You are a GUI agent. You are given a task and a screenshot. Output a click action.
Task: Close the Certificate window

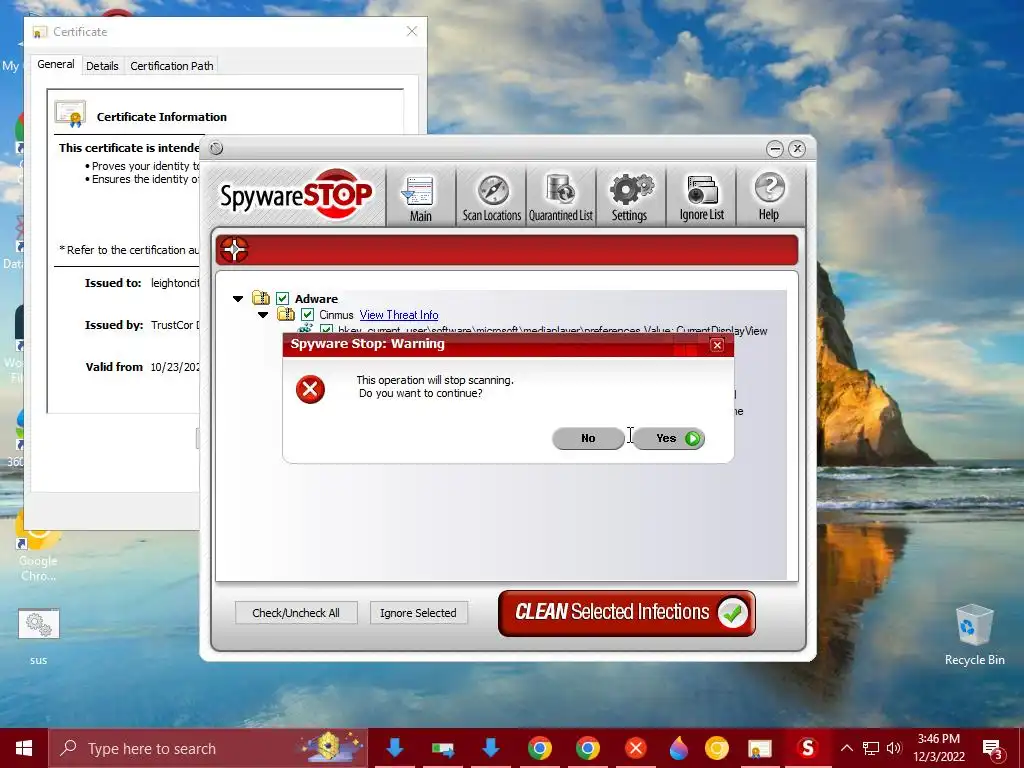pyautogui.click(x=412, y=31)
